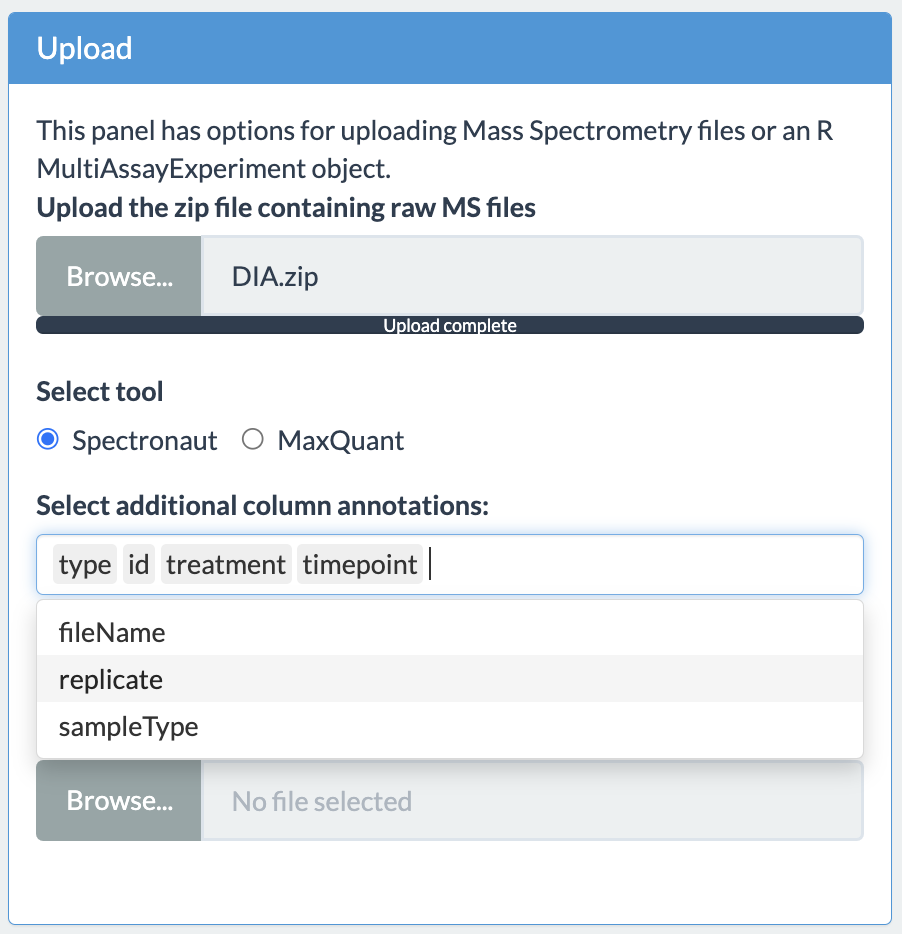The height and width of the screenshot is (934, 902).
Task: Click the id annotation tag
Action: pyautogui.click(x=138, y=564)
